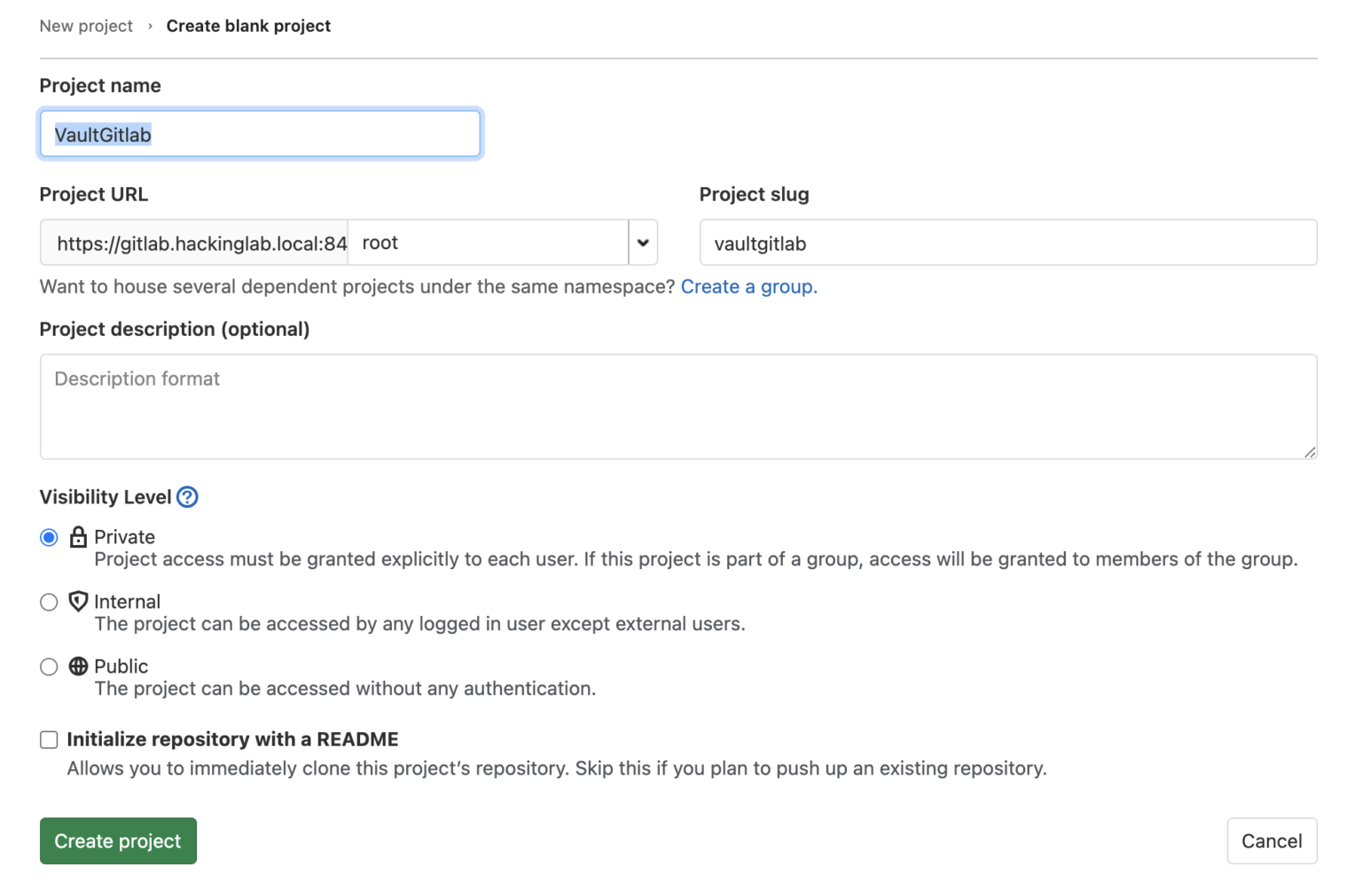Click the shield icon beside Internal
This screenshot has height=896, width=1362.
pos(78,601)
